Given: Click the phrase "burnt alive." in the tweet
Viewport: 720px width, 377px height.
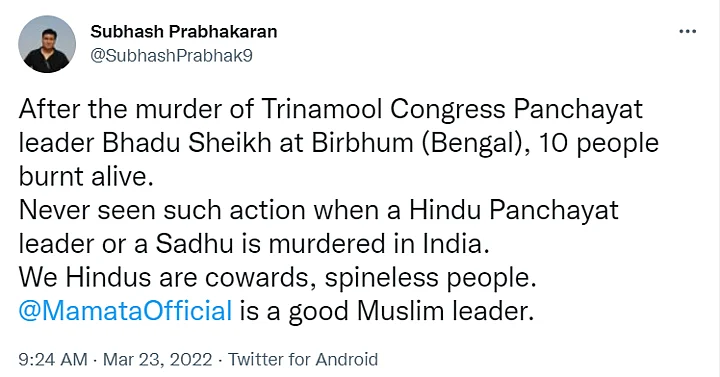Looking at the screenshot, I should [x=86, y=176].
